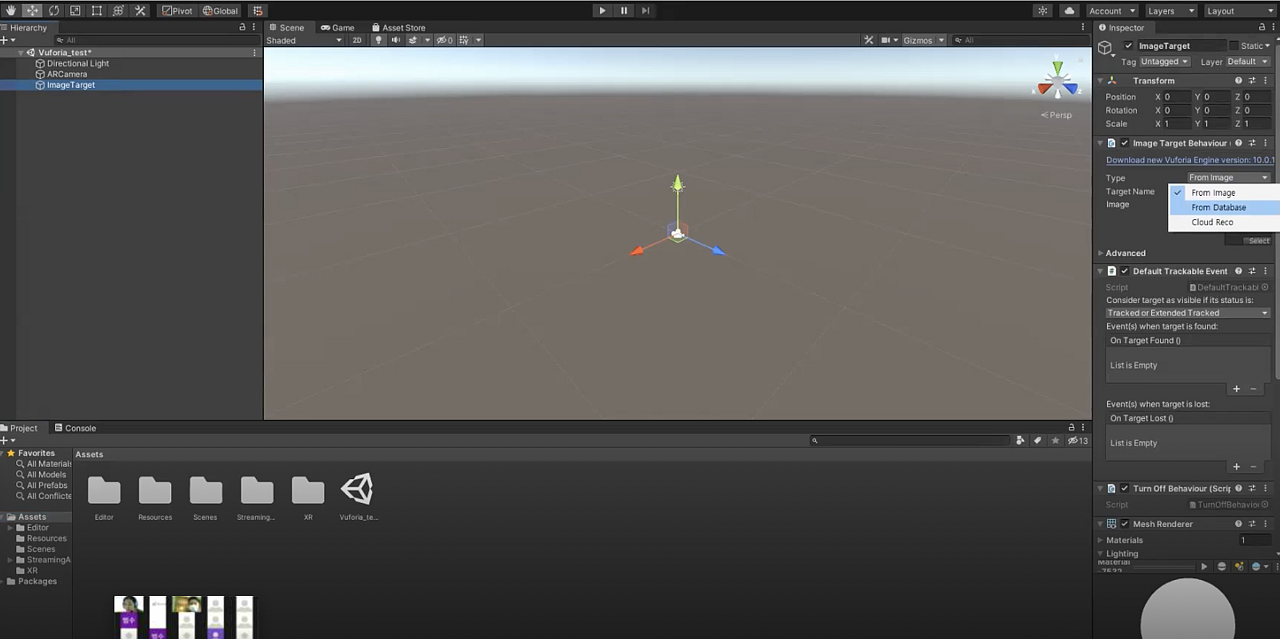Select ImageTarget in Hierarchy
The height and width of the screenshot is (639, 1280).
[x=70, y=85]
